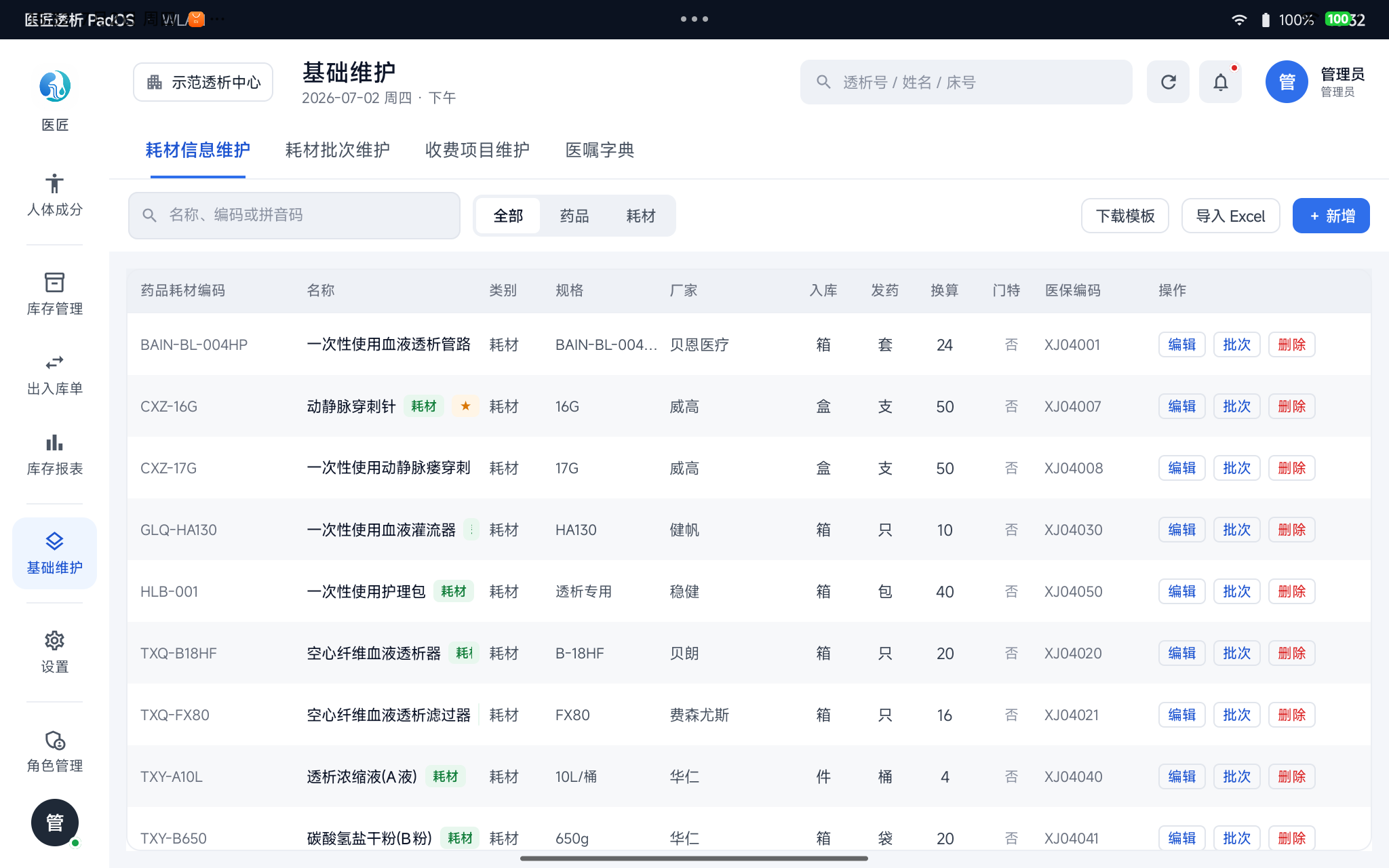Focus the 透析号 / 姓名 / 床号 search field
The image size is (1389, 868).
coord(966,82)
